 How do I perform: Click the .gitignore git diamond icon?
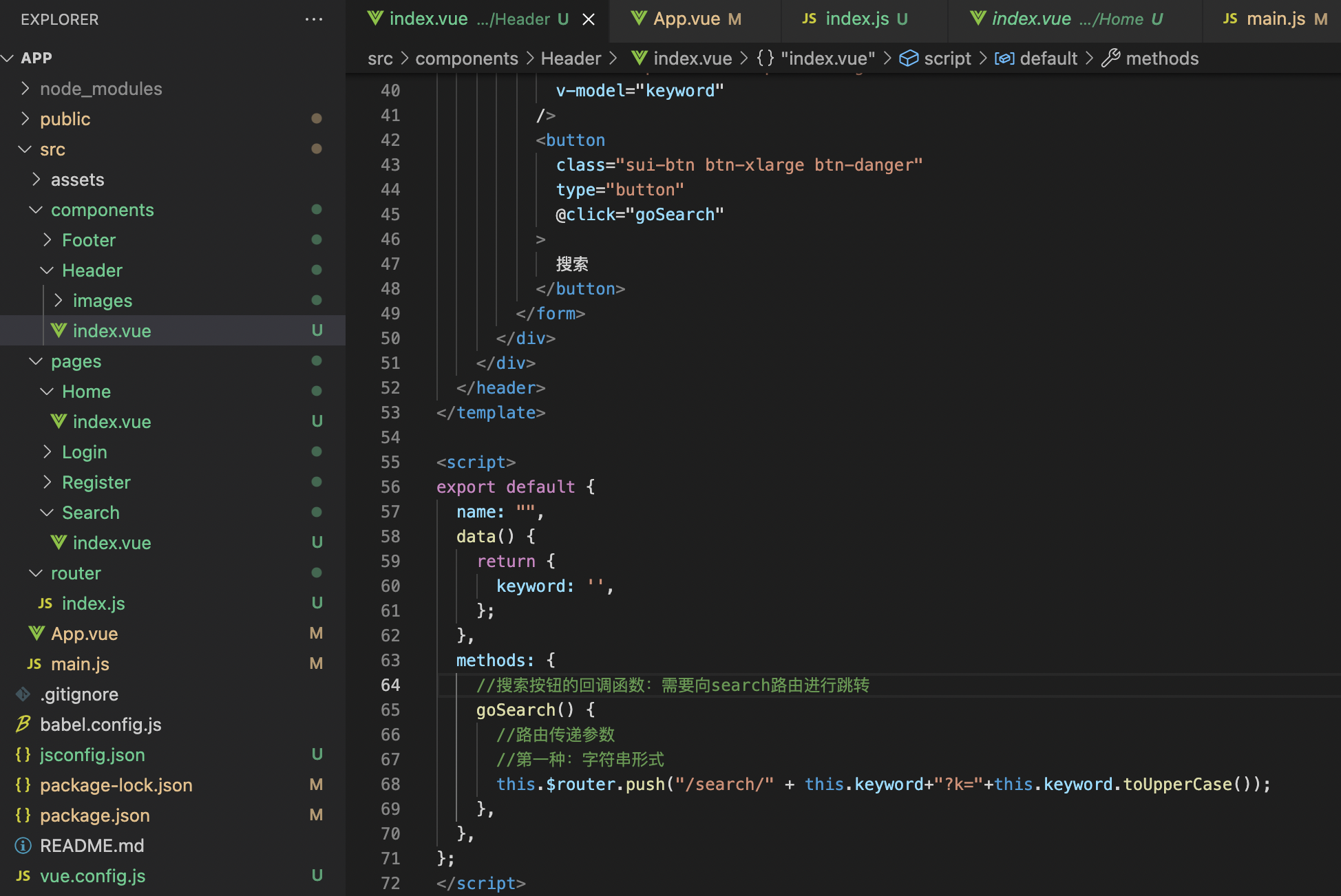tap(23, 694)
